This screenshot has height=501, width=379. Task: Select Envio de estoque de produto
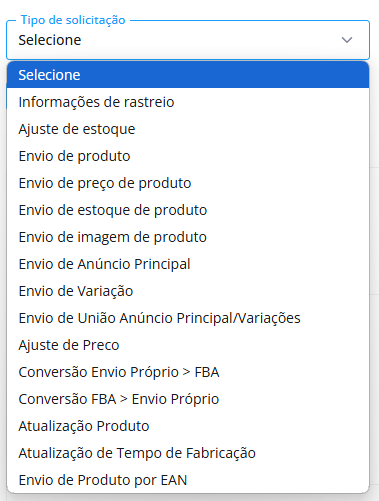[188, 210]
